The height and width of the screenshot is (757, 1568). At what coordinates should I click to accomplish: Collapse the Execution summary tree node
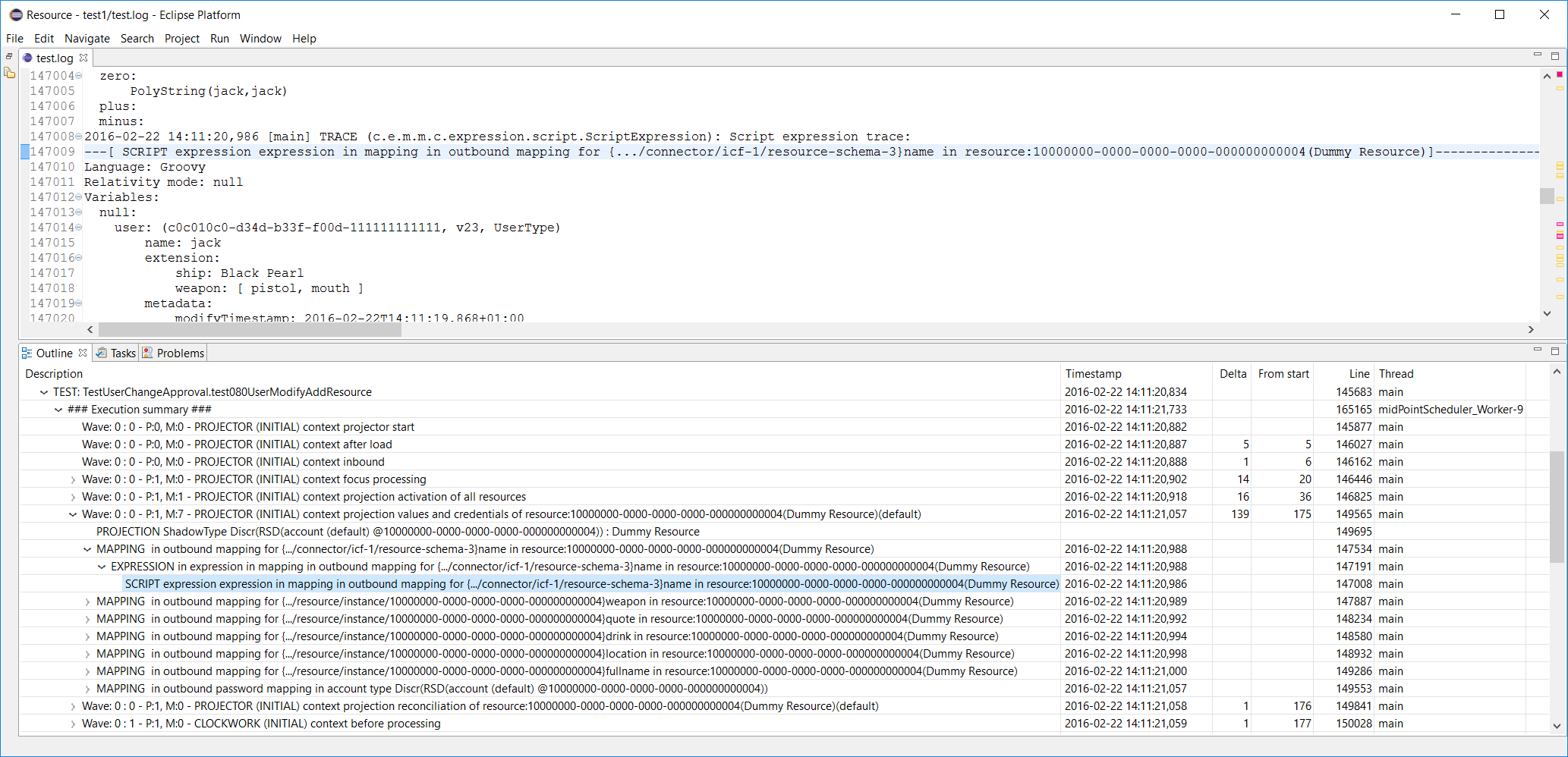pos(58,410)
